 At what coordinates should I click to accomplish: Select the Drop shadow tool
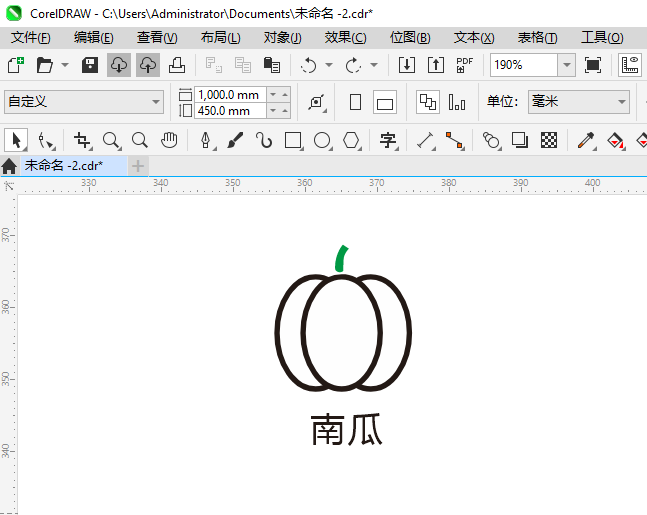click(x=520, y=140)
